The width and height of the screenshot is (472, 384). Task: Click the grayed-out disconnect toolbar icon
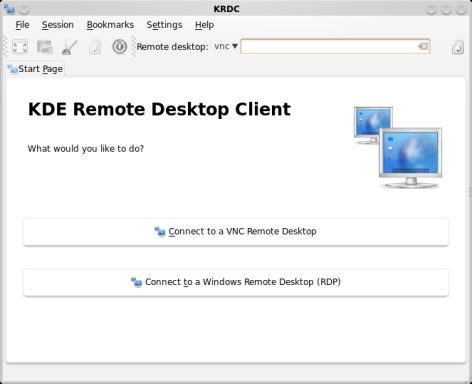pyautogui.click(x=95, y=47)
